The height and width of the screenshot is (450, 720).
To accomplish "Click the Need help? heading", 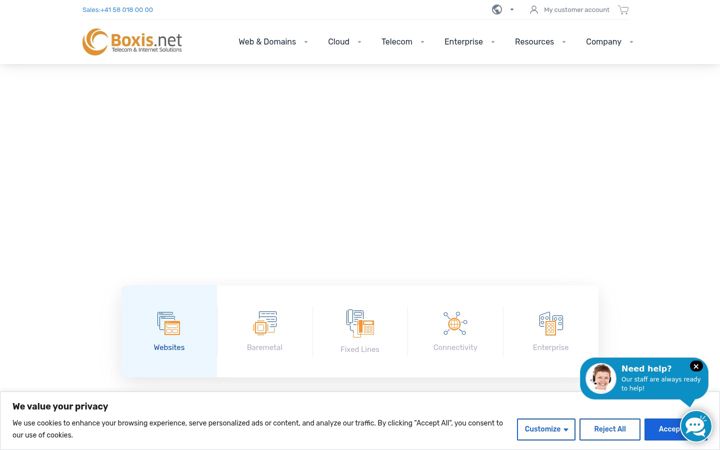I will [x=646, y=369].
